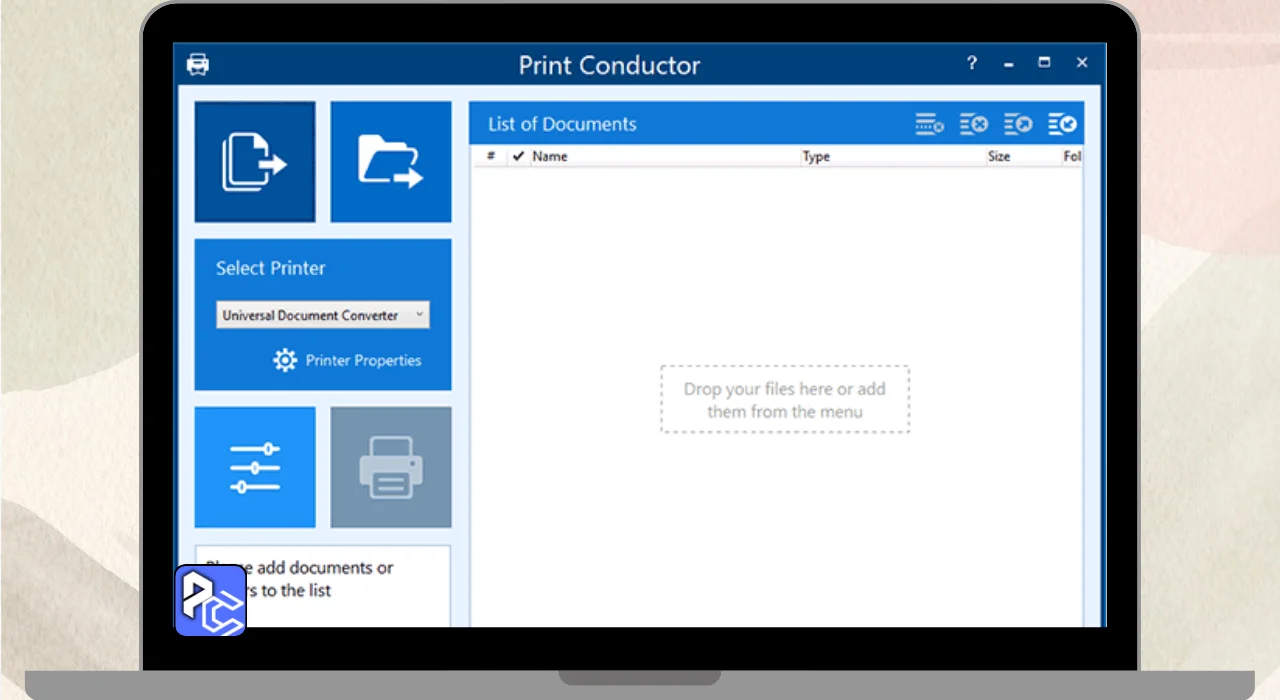Click the first list options icon in header
This screenshot has width=1280, height=700.
[929, 124]
